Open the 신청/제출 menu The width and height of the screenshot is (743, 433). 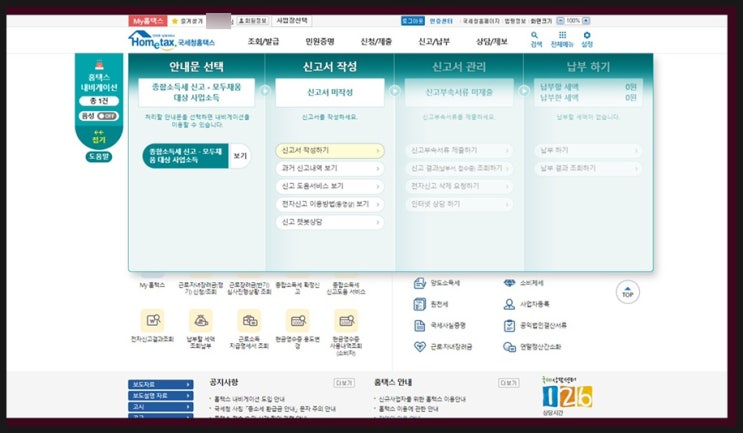pyautogui.click(x=376, y=42)
